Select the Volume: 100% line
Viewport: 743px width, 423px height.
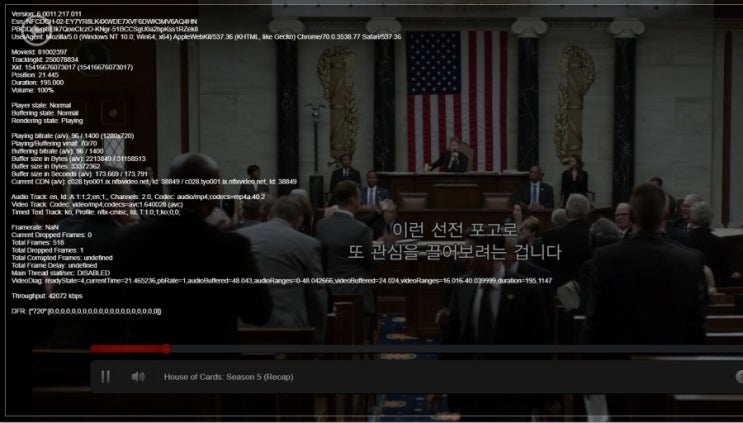(33, 90)
